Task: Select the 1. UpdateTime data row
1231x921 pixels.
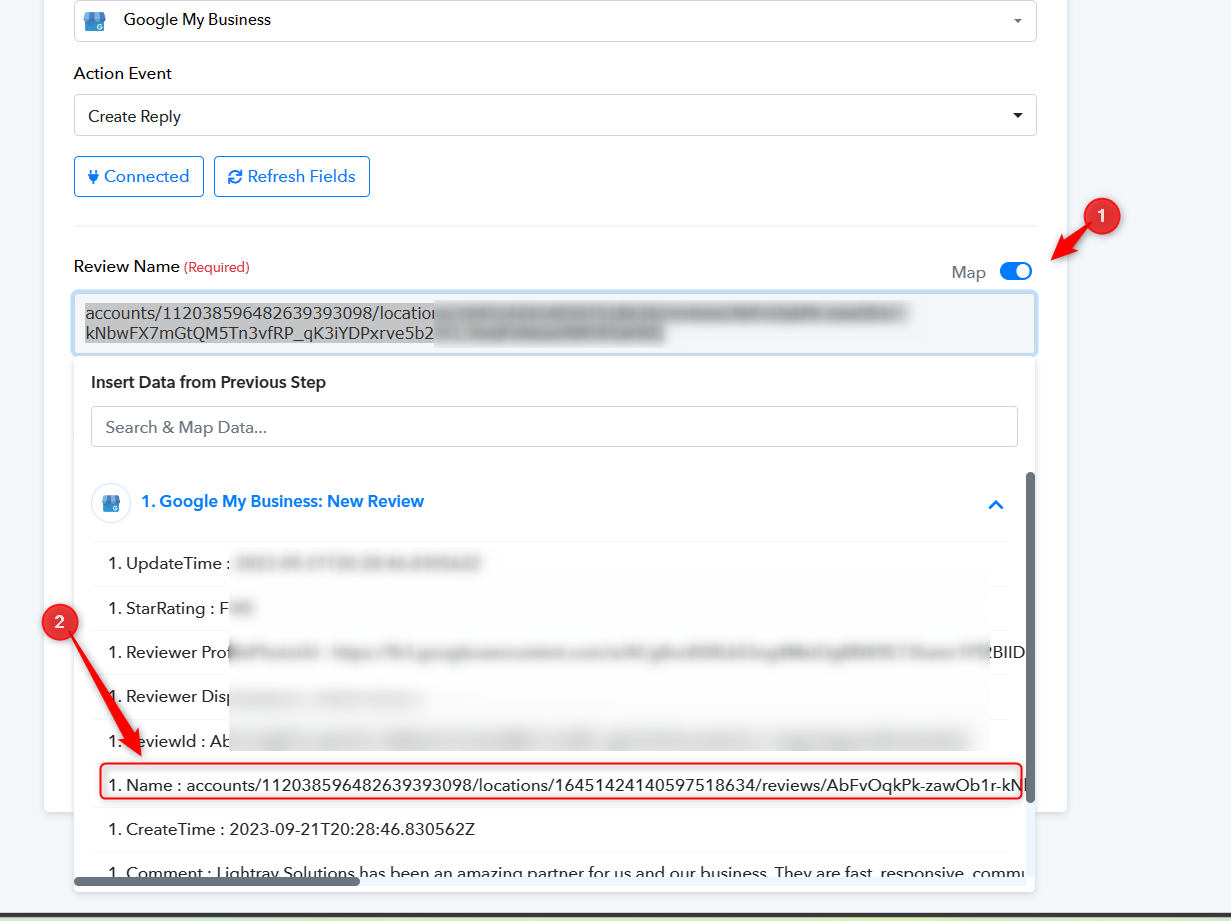Action: coord(550,564)
